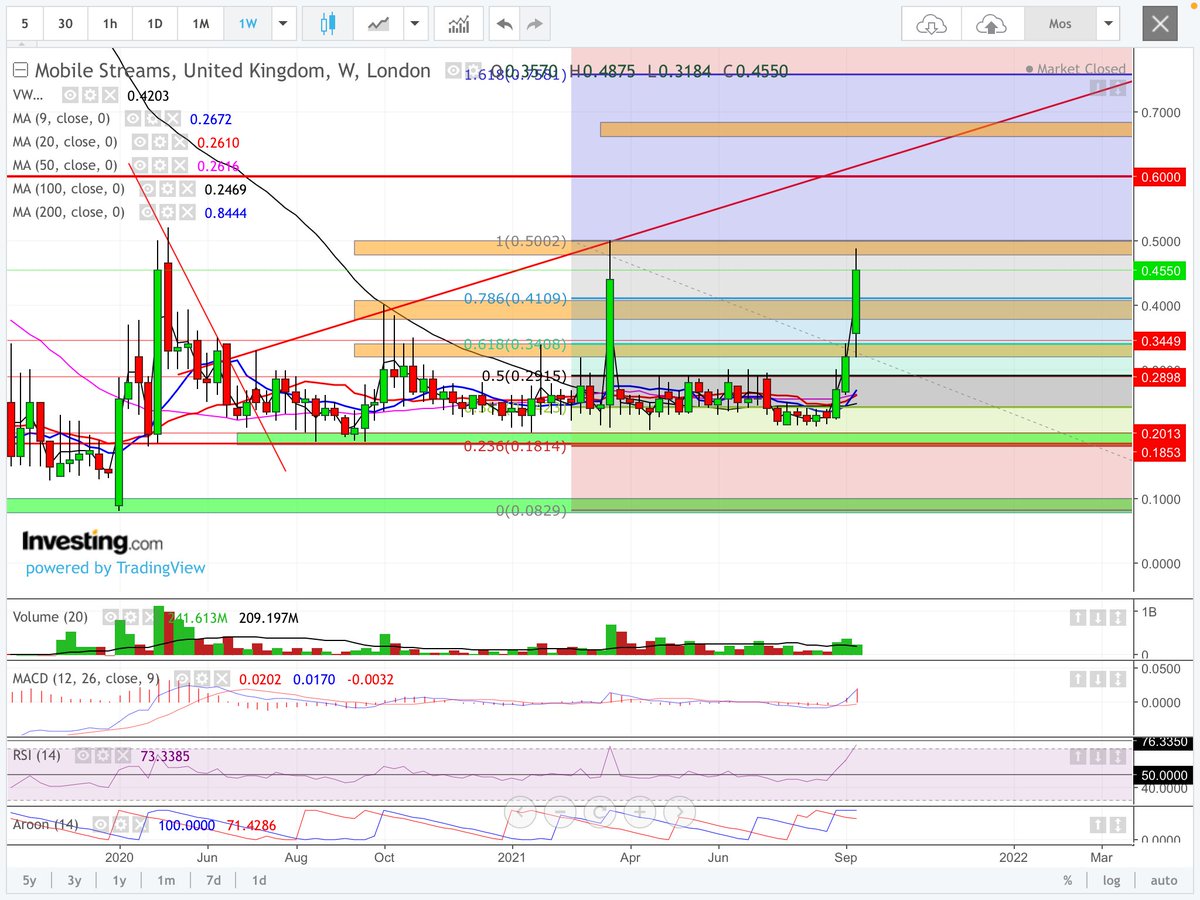
Task: Set range to 1y
Action: coord(120,880)
